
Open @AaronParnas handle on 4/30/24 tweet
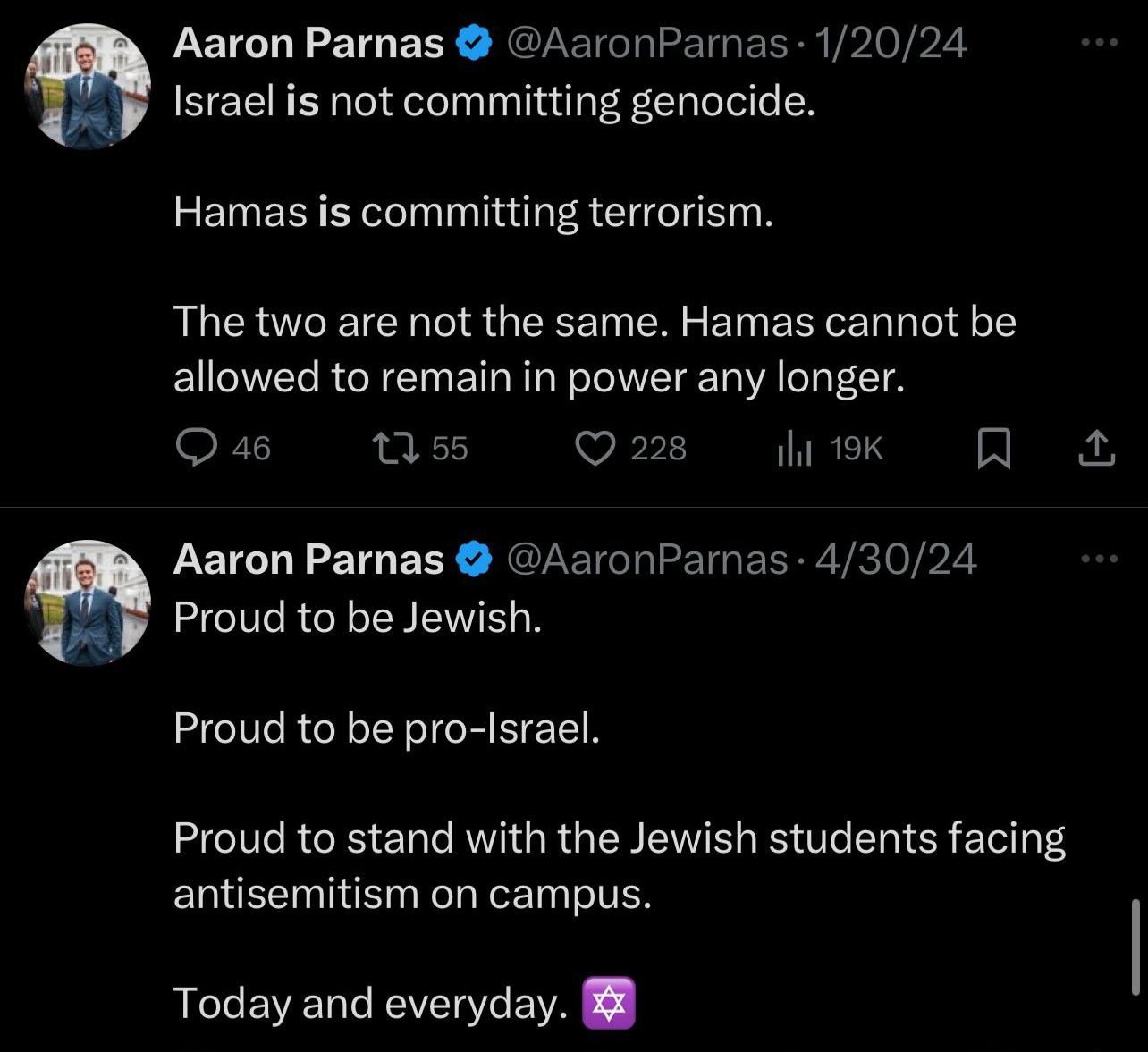coord(647,560)
